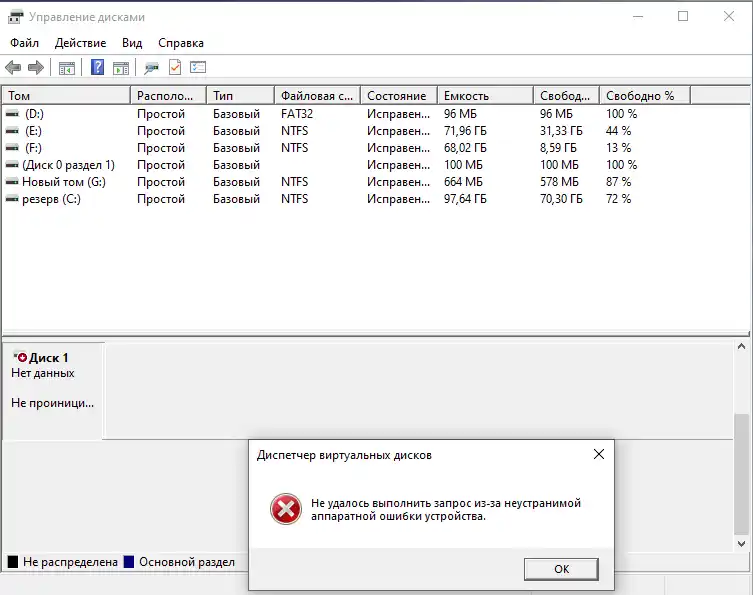Image resolution: width=753 pixels, height=595 pixels.
Task: Click the Нет данных text under Диск 1
Action: coord(43,373)
